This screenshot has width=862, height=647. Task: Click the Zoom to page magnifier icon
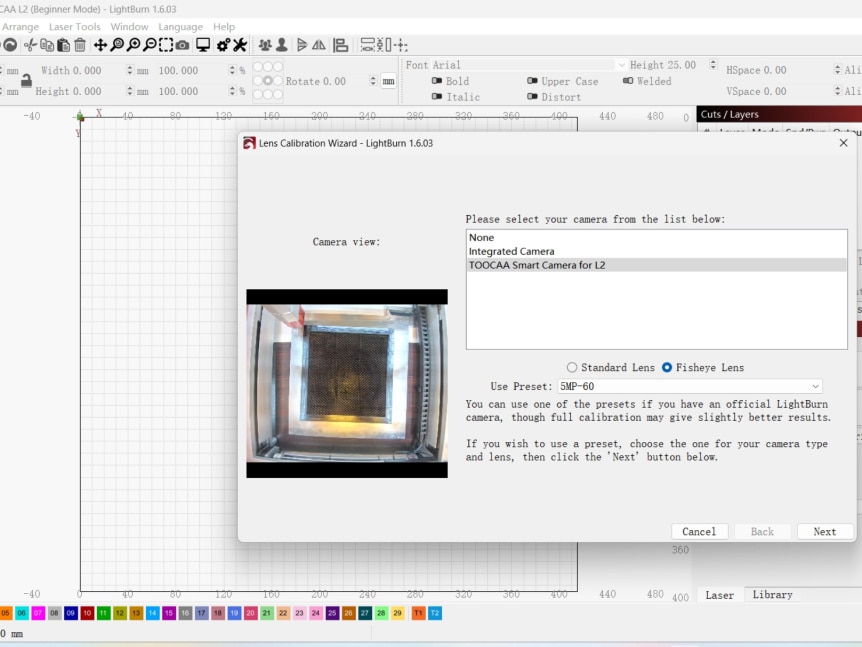point(117,45)
